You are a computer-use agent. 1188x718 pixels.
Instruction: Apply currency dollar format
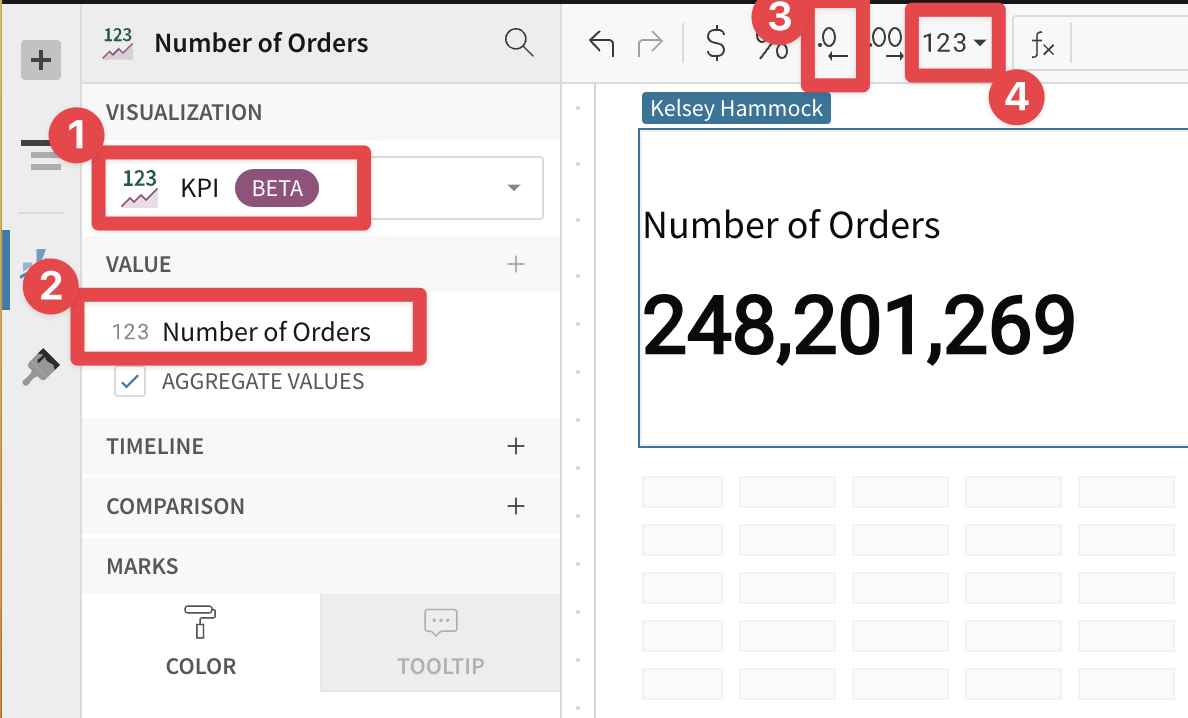(x=715, y=43)
